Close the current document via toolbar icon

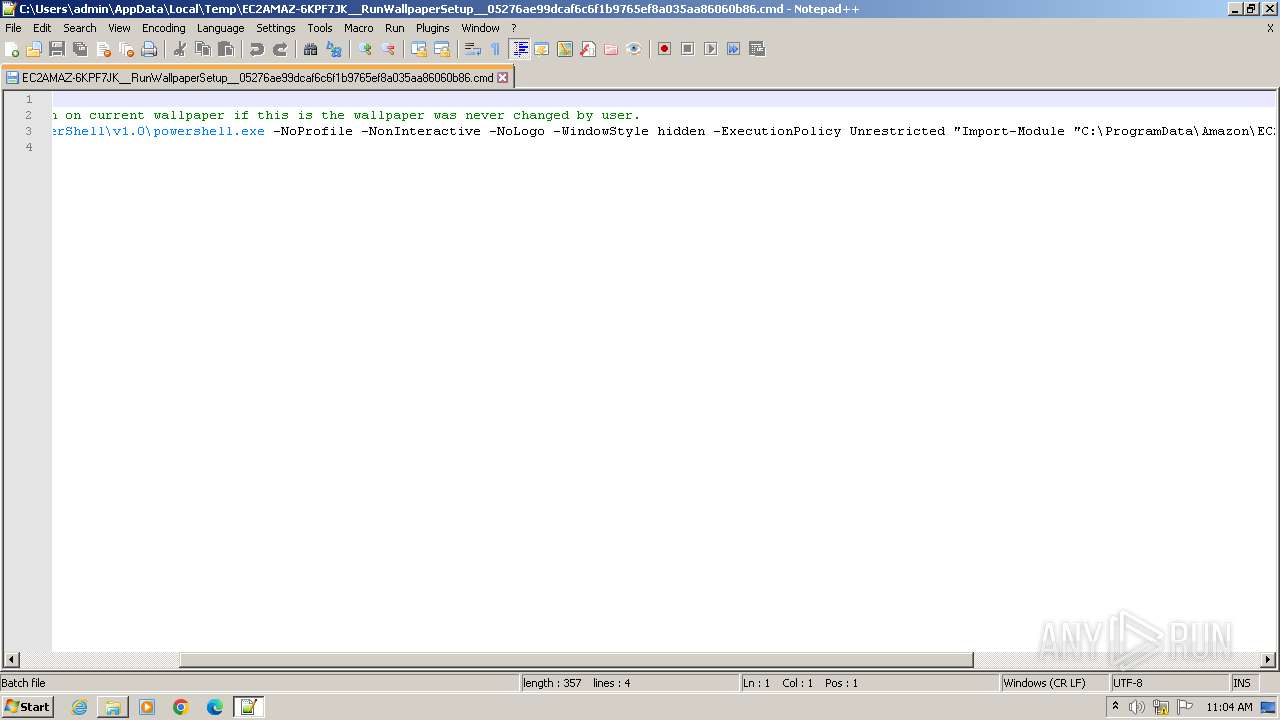pos(103,49)
